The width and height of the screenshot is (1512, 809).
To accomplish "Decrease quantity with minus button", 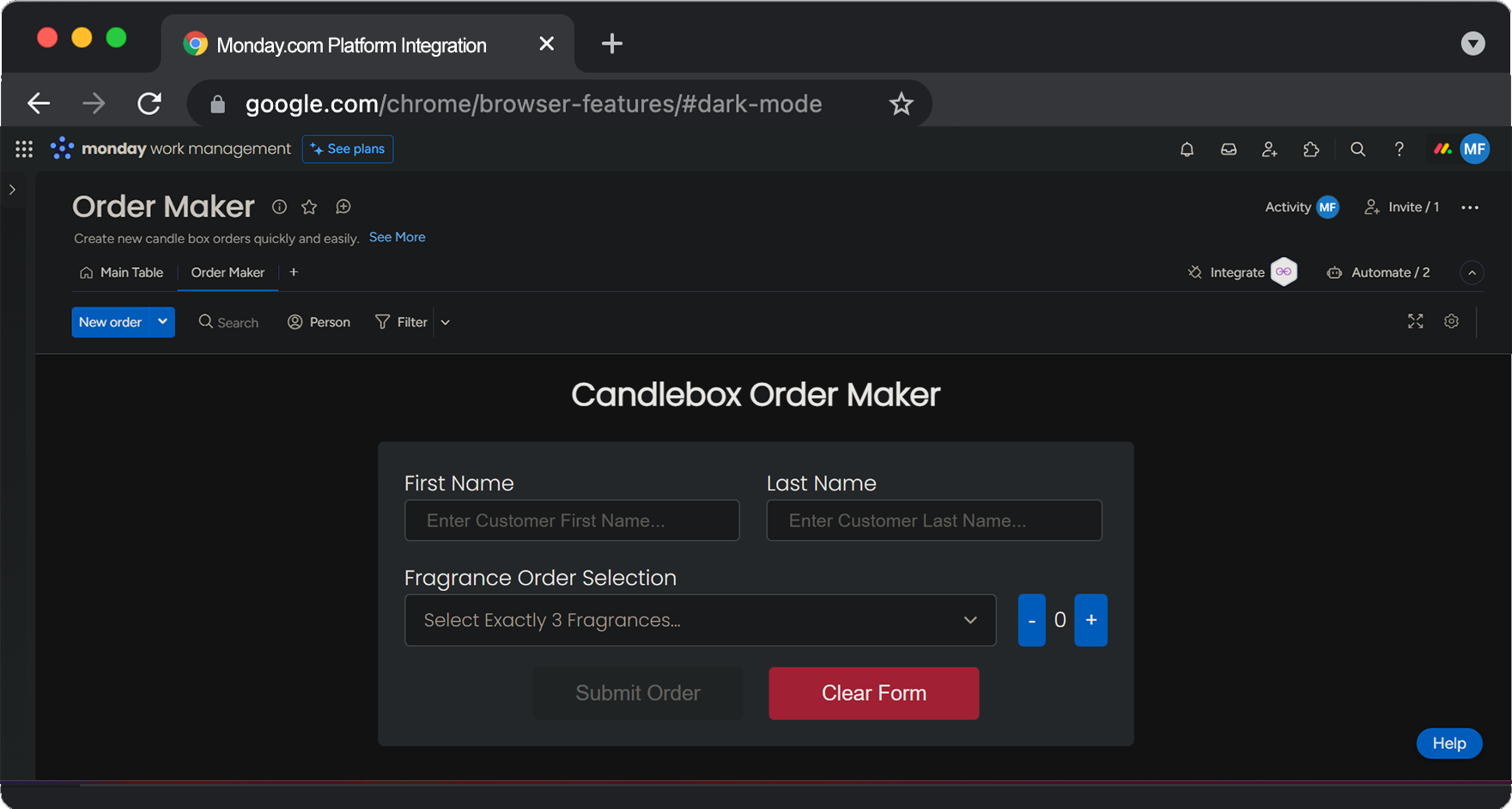I will (1031, 620).
